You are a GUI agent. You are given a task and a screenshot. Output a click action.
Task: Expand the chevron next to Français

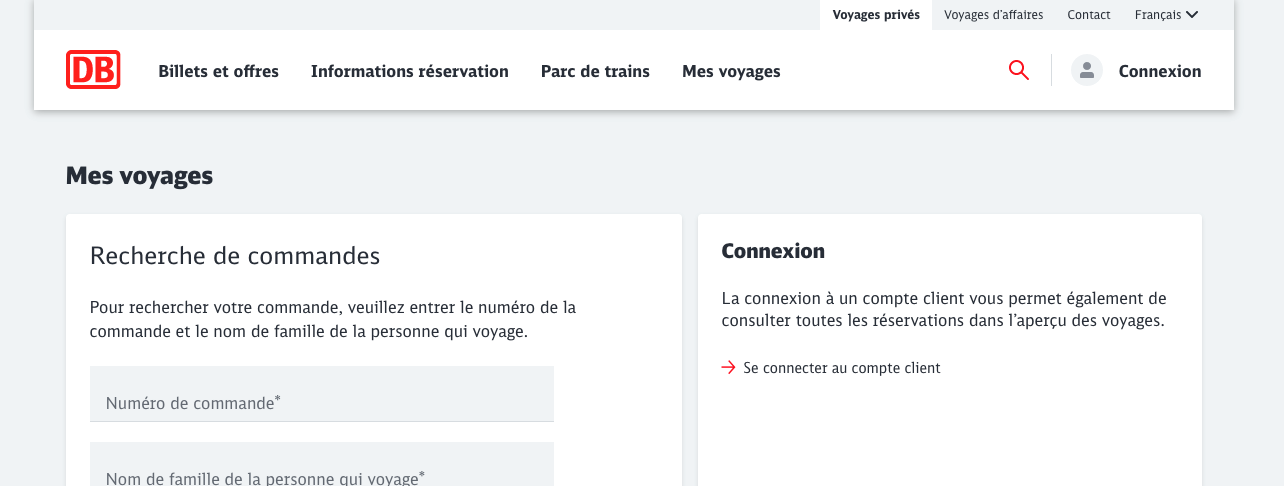tap(1192, 15)
